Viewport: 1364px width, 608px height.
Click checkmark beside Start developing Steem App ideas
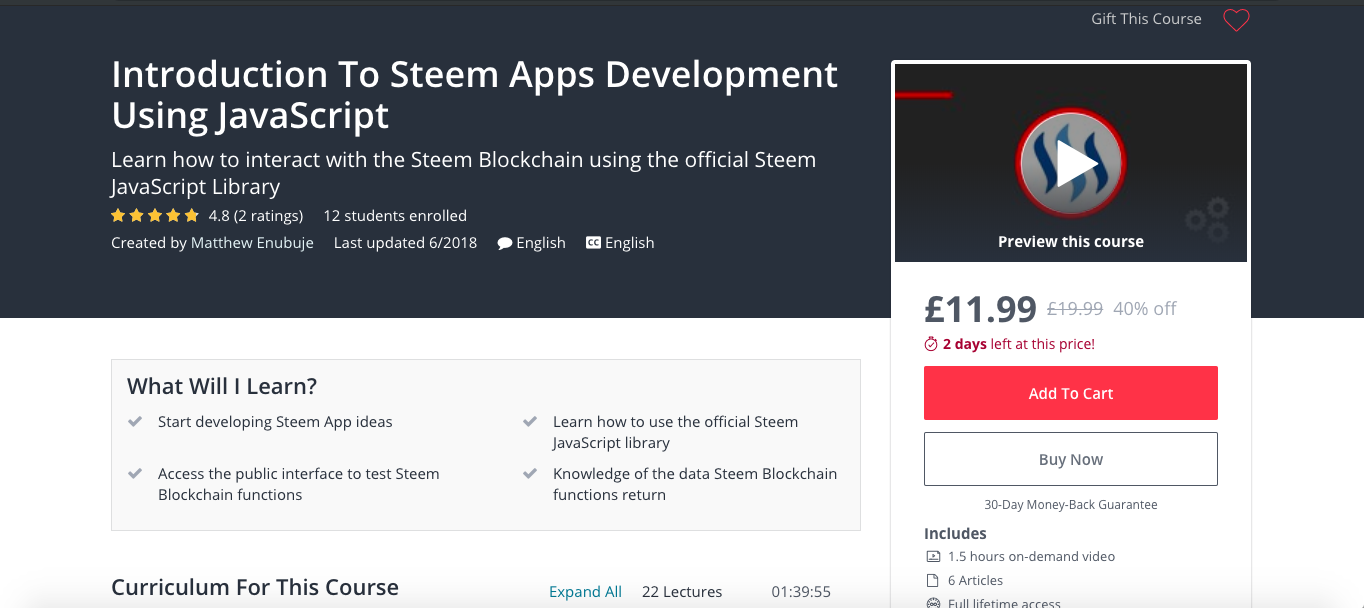[x=135, y=422]
